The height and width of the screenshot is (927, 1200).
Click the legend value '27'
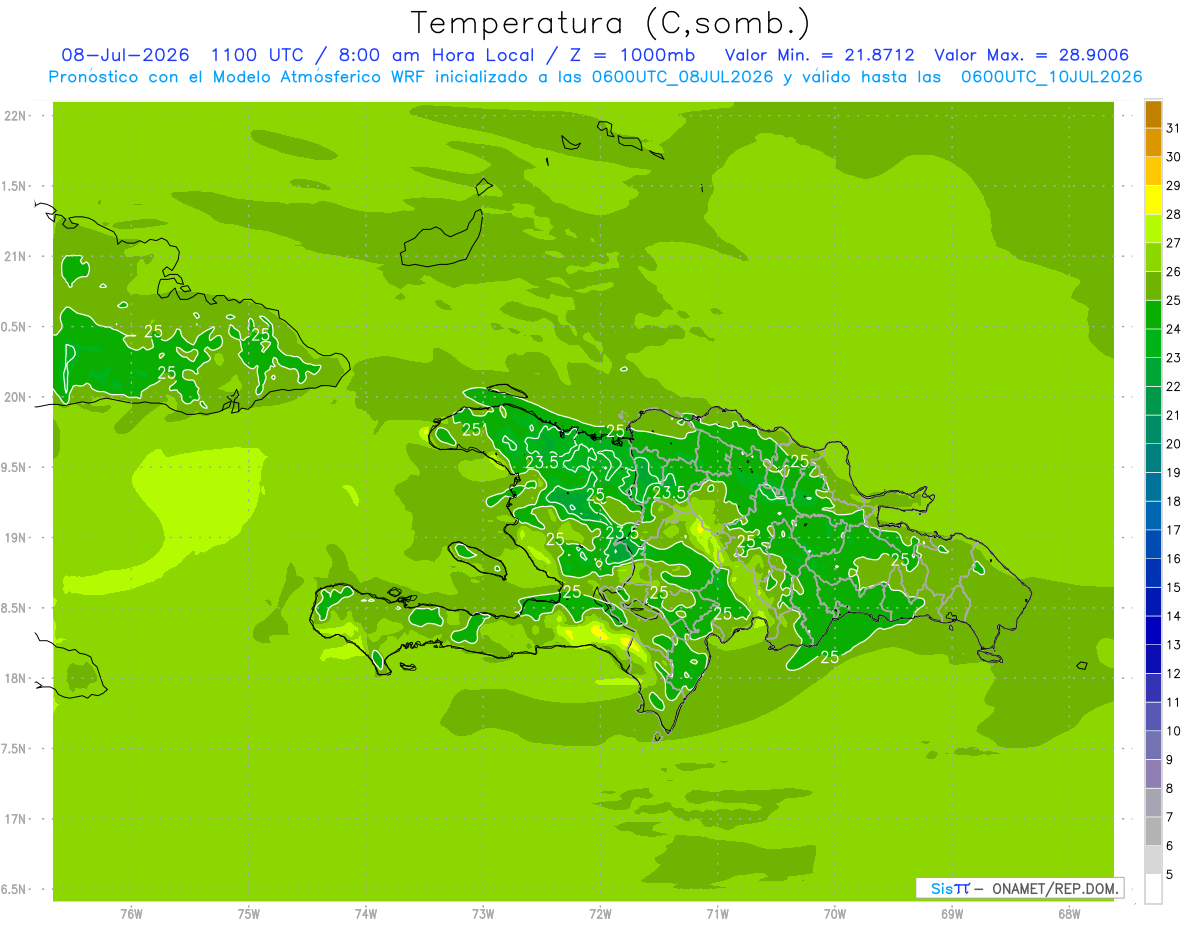(1173, 243)
